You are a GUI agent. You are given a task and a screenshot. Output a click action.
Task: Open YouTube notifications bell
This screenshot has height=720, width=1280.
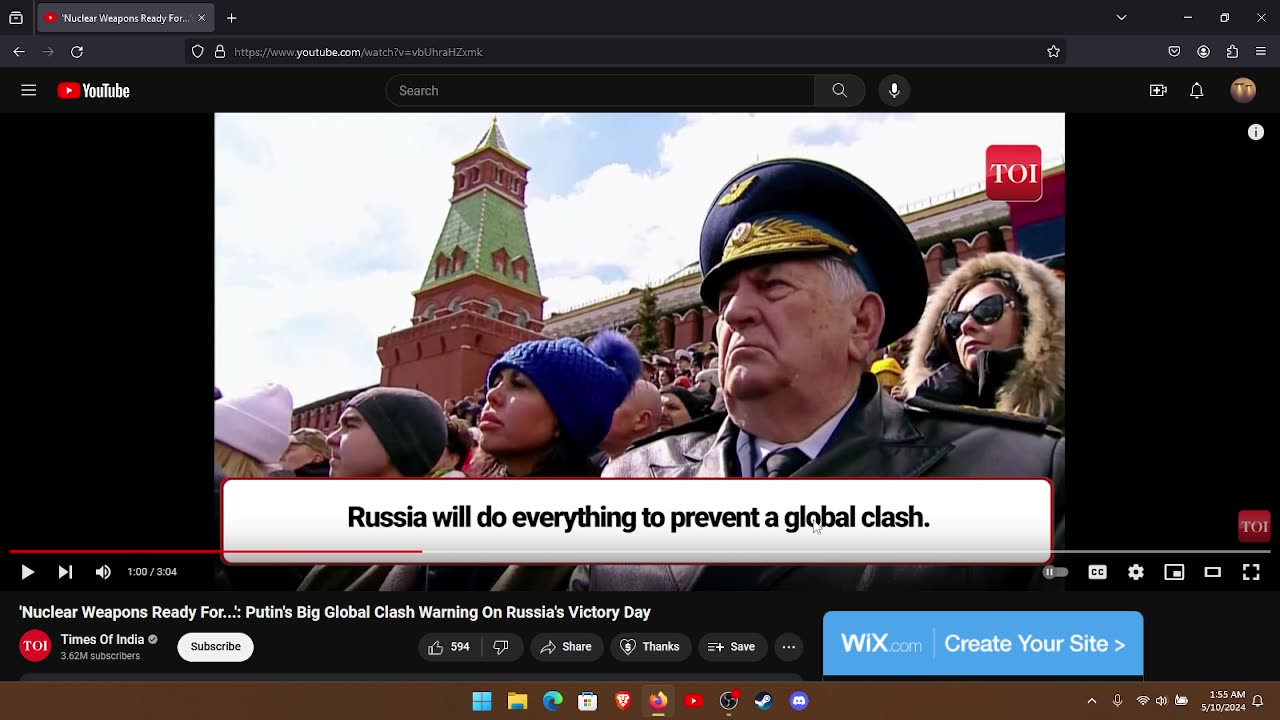(x=1197, y=91)
